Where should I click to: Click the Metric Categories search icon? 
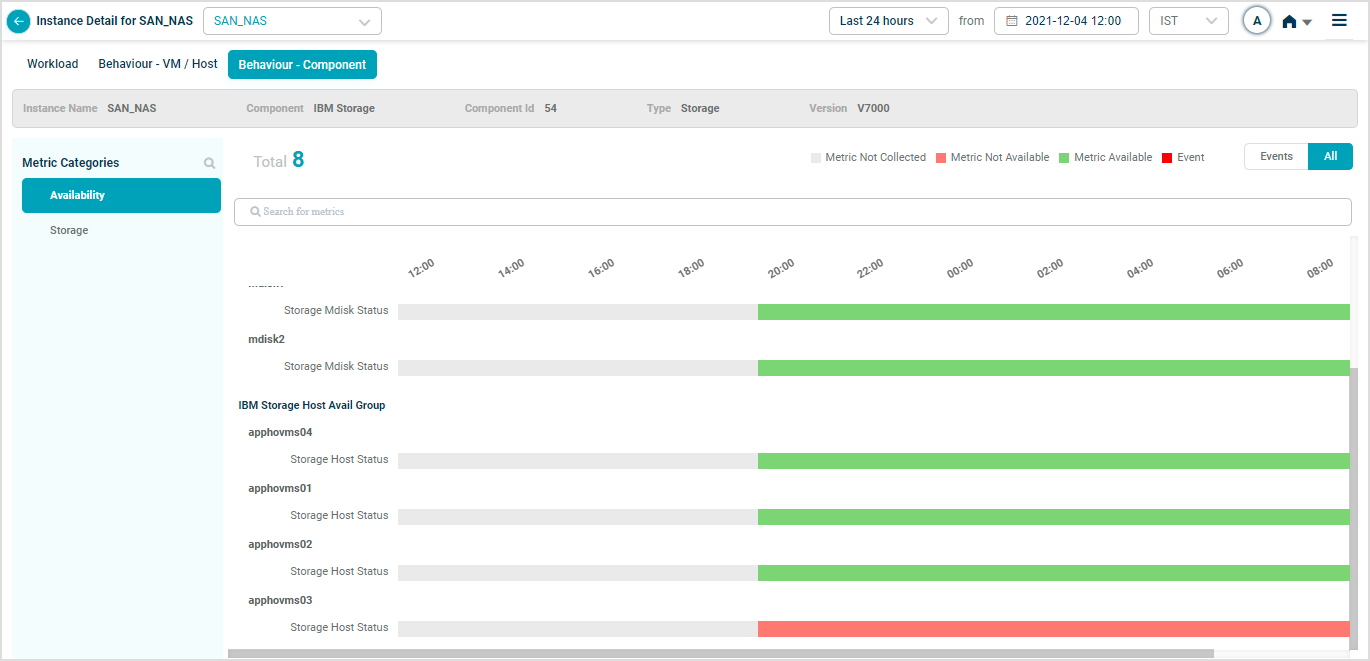(x=209, y=163)
